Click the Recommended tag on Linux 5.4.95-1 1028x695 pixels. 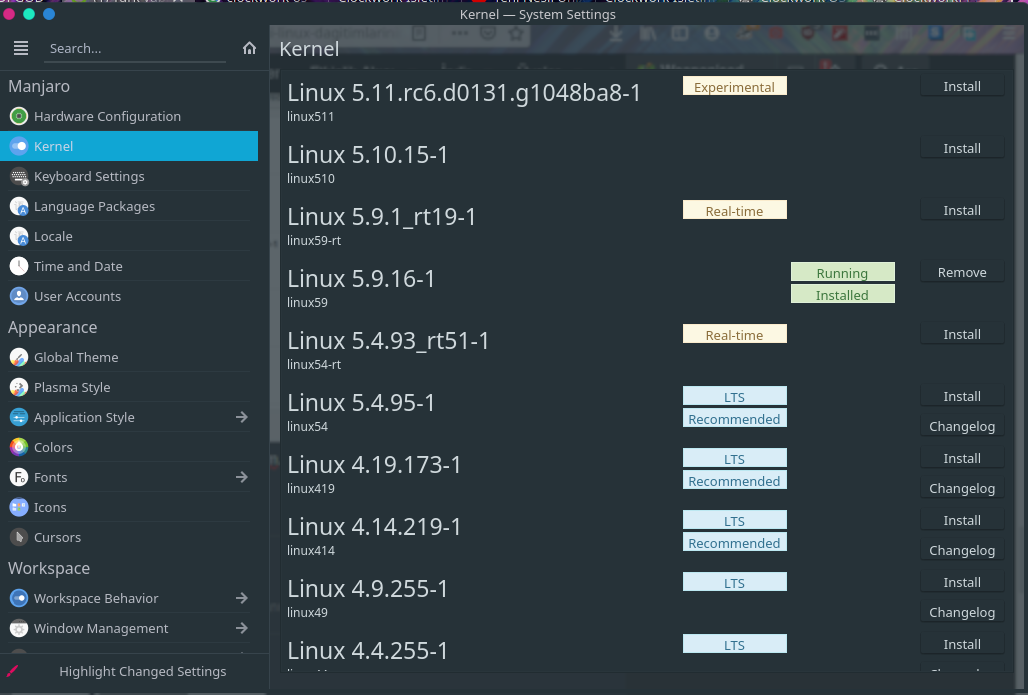pyautogui.click(x=734, y=418)
